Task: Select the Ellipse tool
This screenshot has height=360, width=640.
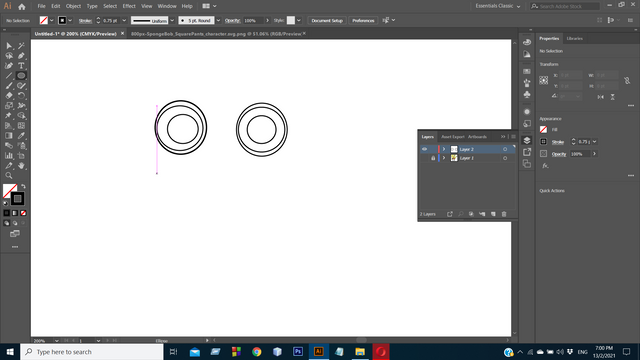Action: click(21, 76)
